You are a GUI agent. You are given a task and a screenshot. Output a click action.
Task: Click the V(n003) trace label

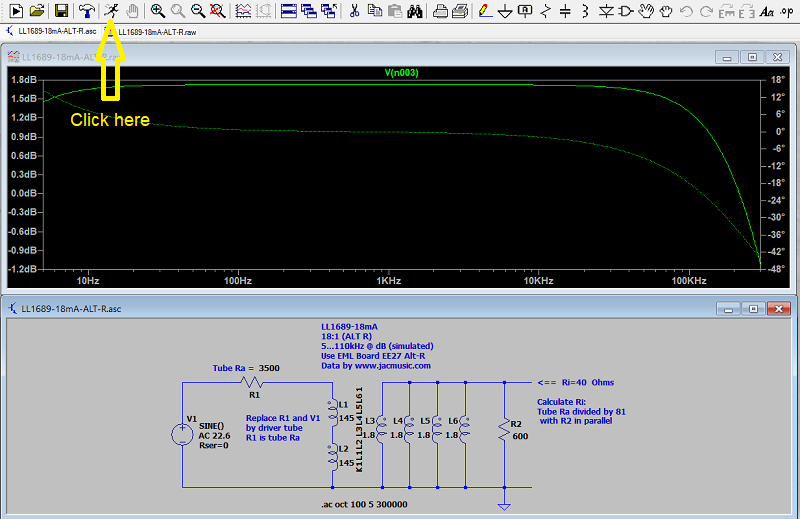coord(403,72)
